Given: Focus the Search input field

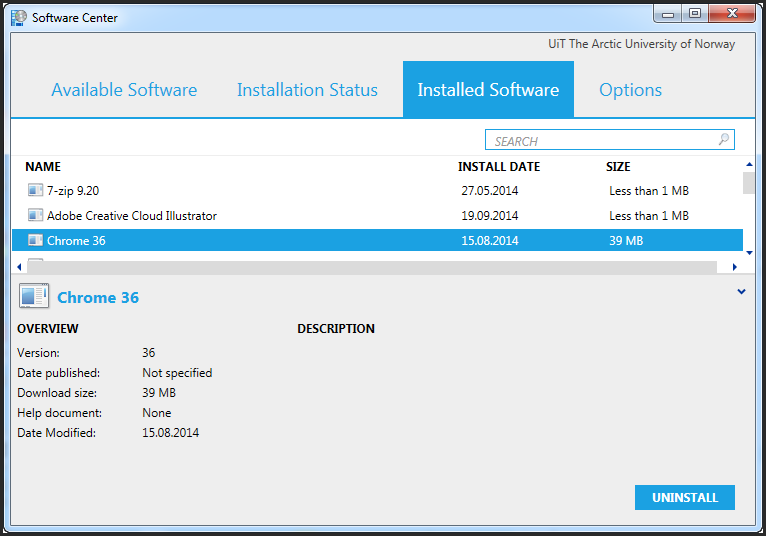Looking at the screenshot, I should [600, 141].
